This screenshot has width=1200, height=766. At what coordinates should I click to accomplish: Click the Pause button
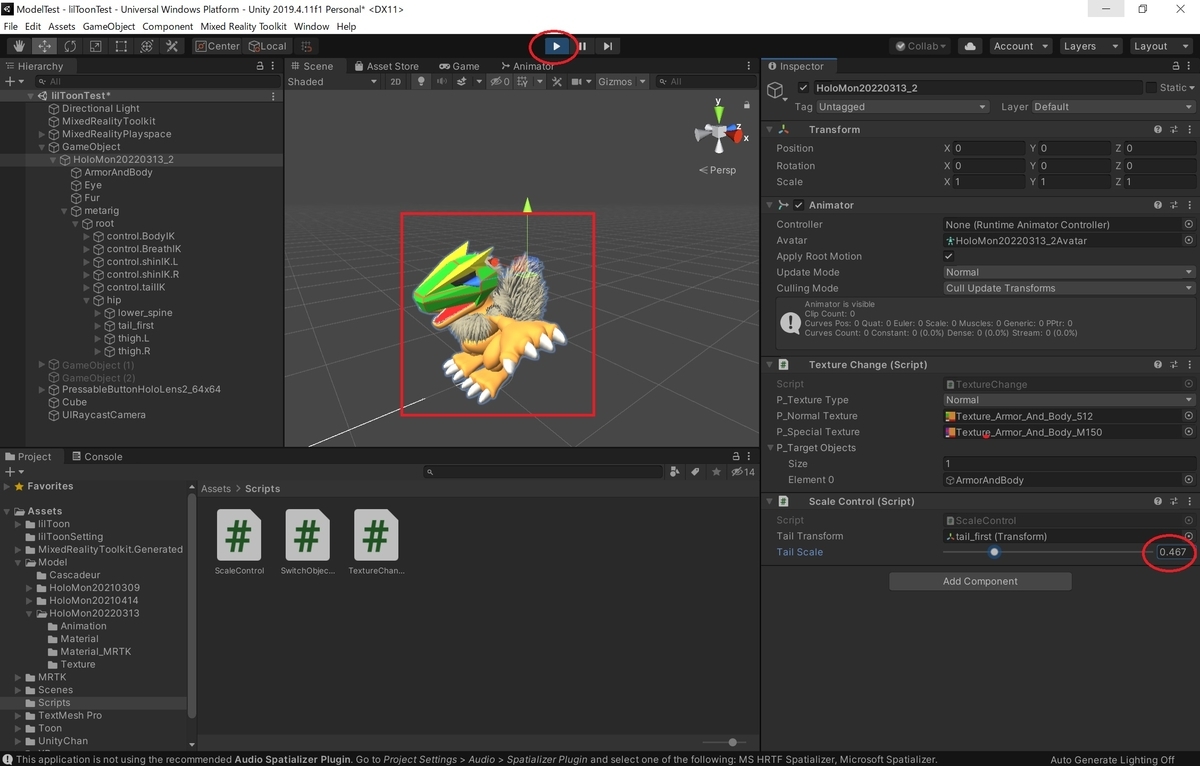click(x=582, y=46)
